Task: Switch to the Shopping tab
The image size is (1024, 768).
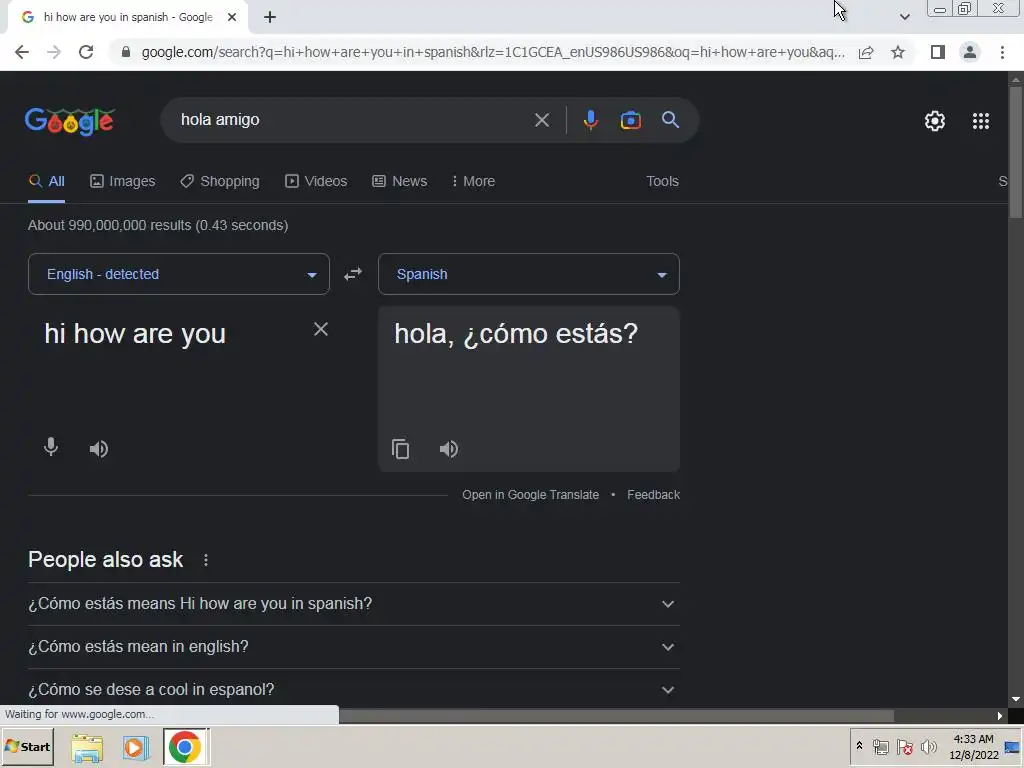Action: click(220, 182)
